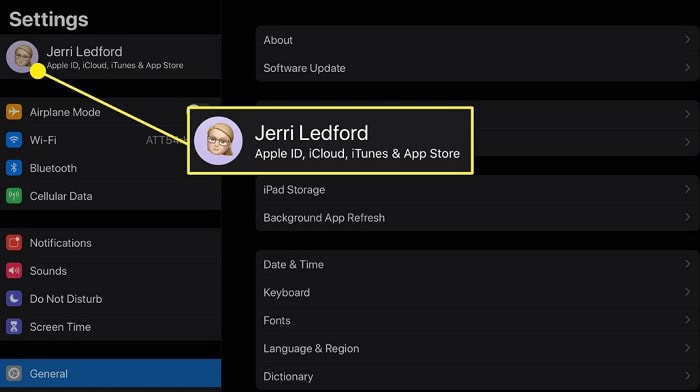Select Sounds in the sidebar
The height and width of the screenshot is (392, 700).
click(110, 271)
